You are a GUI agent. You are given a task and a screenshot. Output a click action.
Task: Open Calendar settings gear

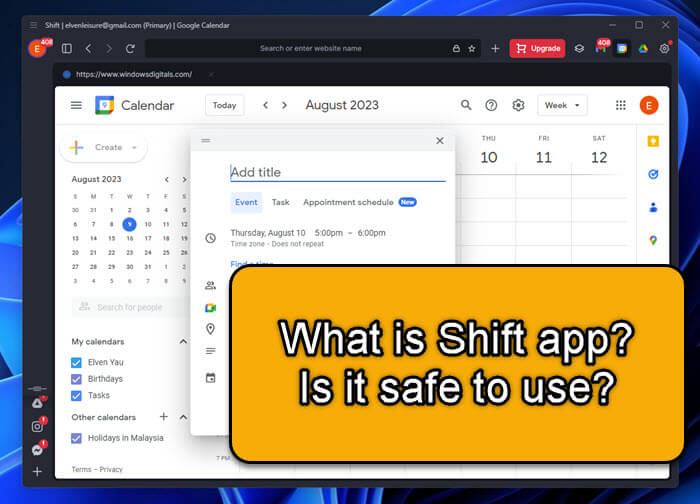(x=518, y=105)
